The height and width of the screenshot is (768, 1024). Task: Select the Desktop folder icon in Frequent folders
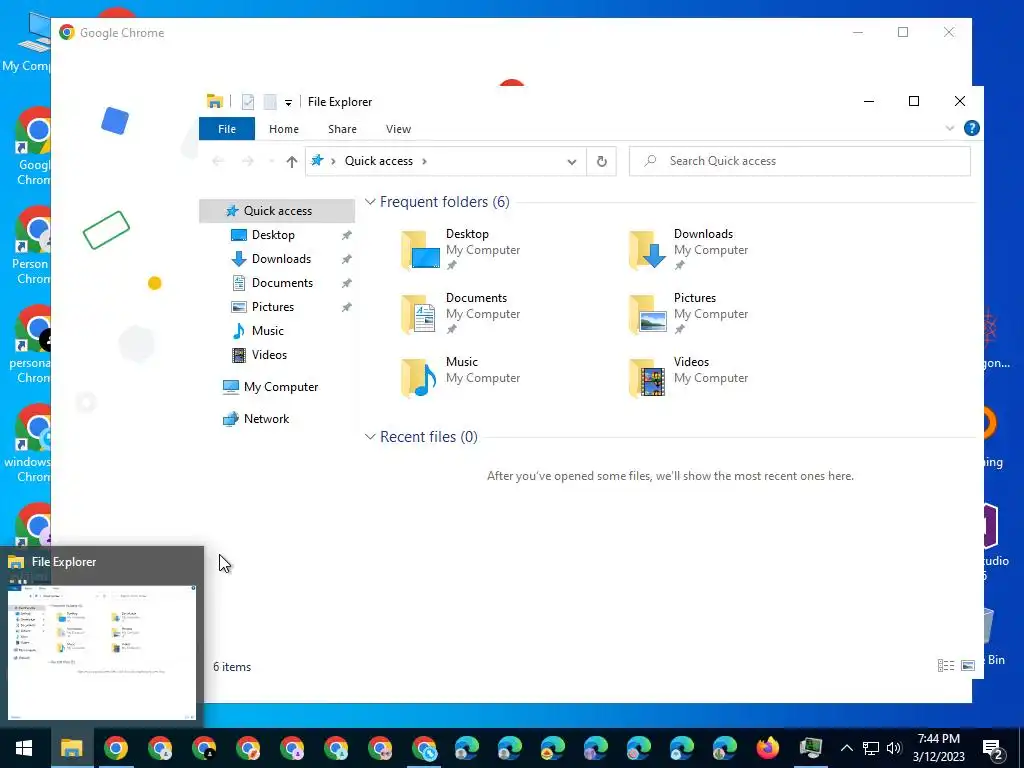click(420, 250)
